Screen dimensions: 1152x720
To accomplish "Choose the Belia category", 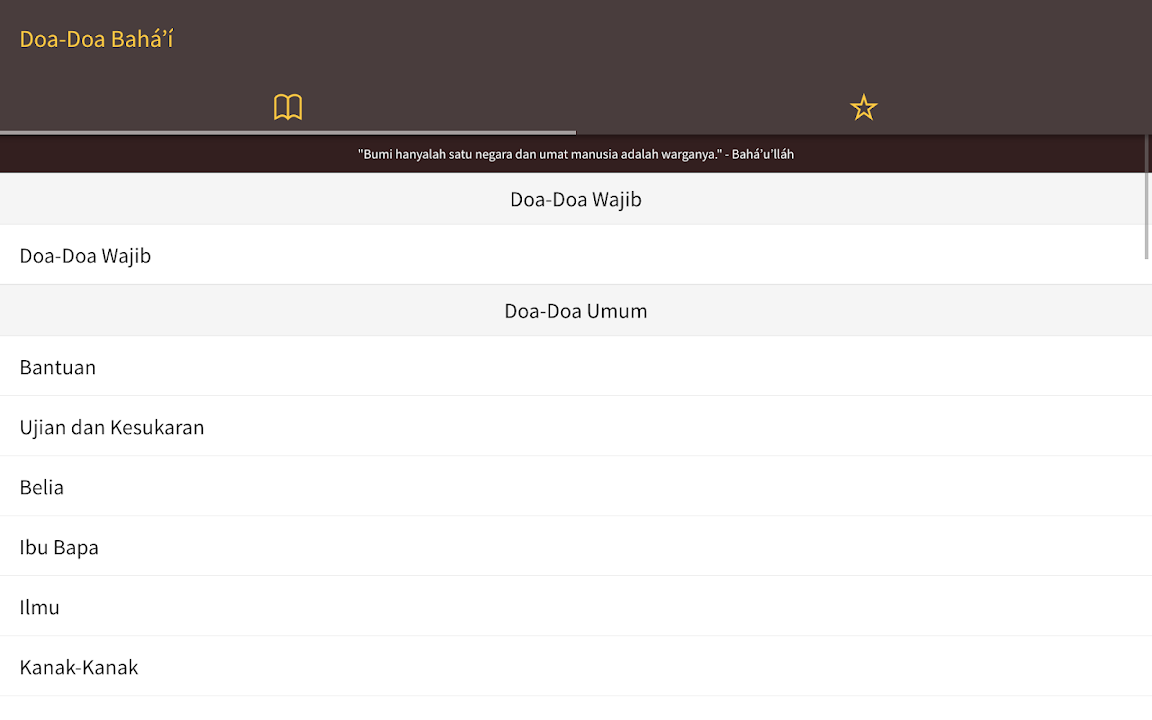I will [42, 487].
